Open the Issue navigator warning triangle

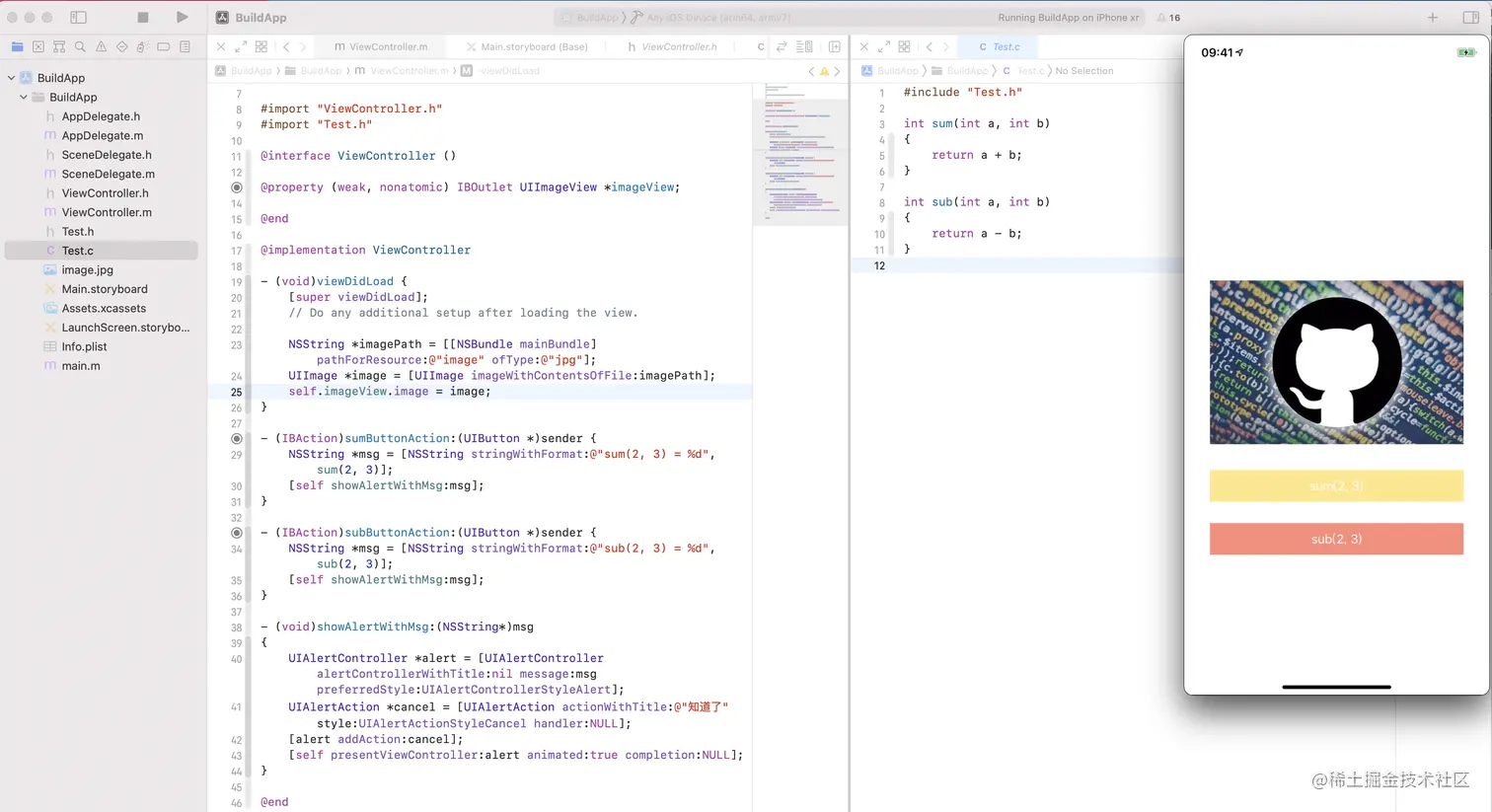click(101, 46)
